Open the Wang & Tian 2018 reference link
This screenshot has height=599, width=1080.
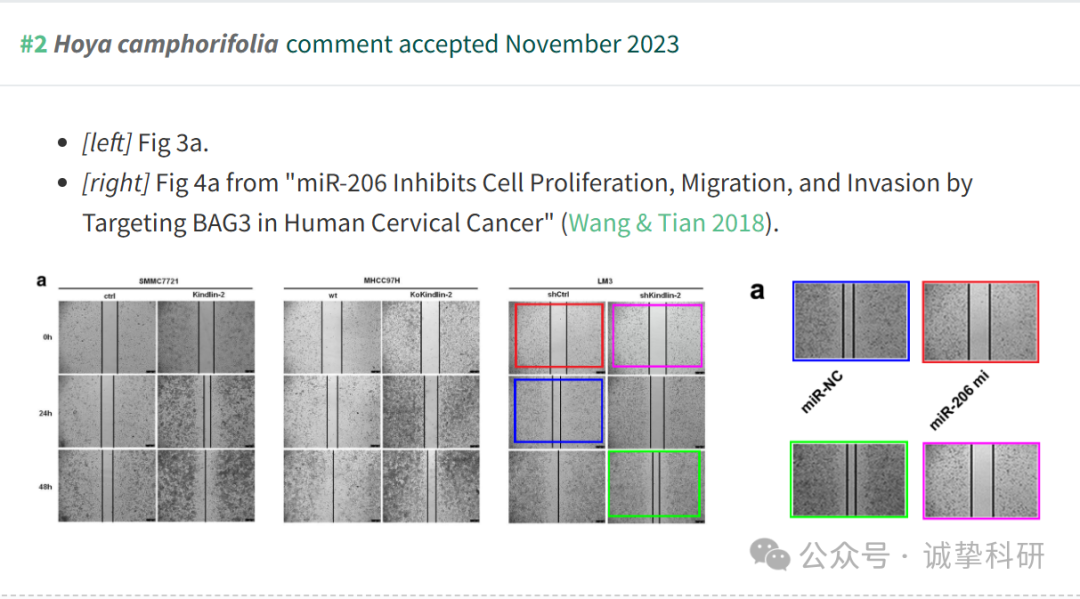666,223
